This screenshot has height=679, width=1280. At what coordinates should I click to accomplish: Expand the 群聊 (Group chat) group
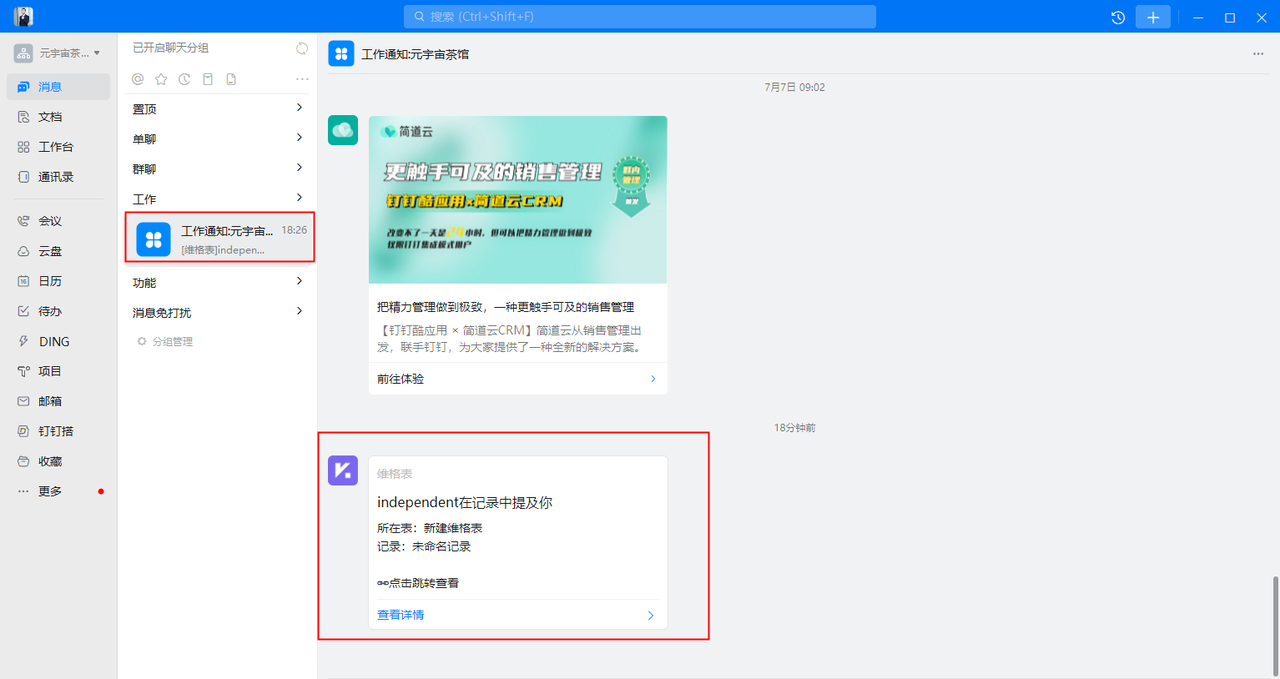pos(217,169)
